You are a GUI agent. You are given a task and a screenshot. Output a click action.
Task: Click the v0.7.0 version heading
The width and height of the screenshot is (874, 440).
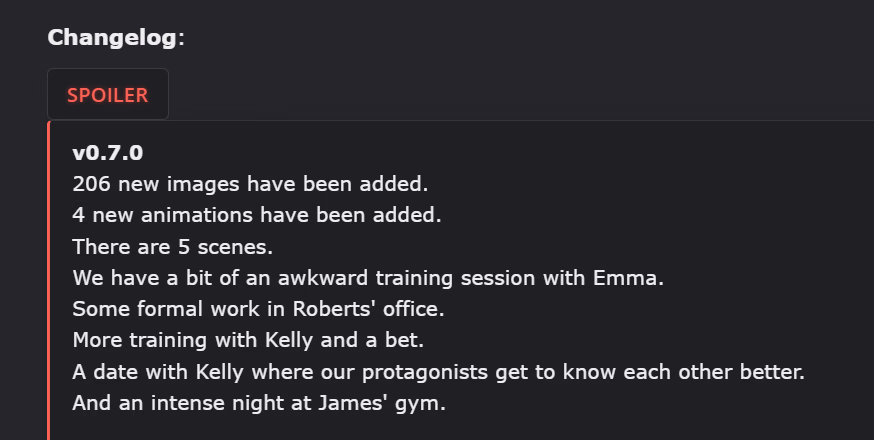pyautogui.click(x=108, y=153)
